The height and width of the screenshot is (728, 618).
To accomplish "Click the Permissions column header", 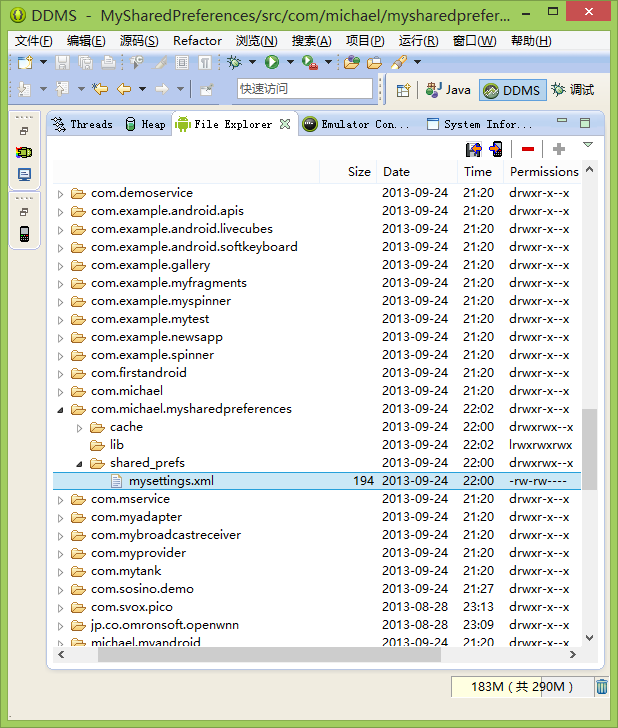I will pos(544,172).
